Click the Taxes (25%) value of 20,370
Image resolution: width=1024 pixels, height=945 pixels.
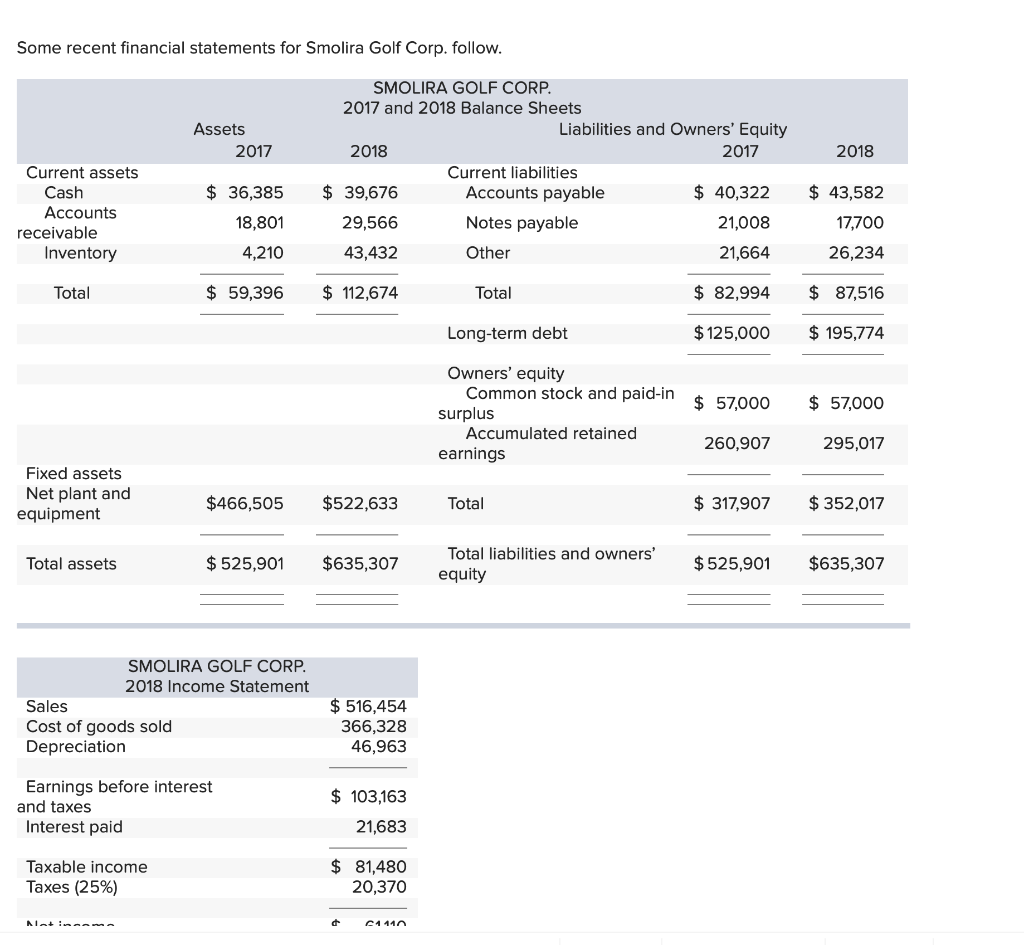381,887
